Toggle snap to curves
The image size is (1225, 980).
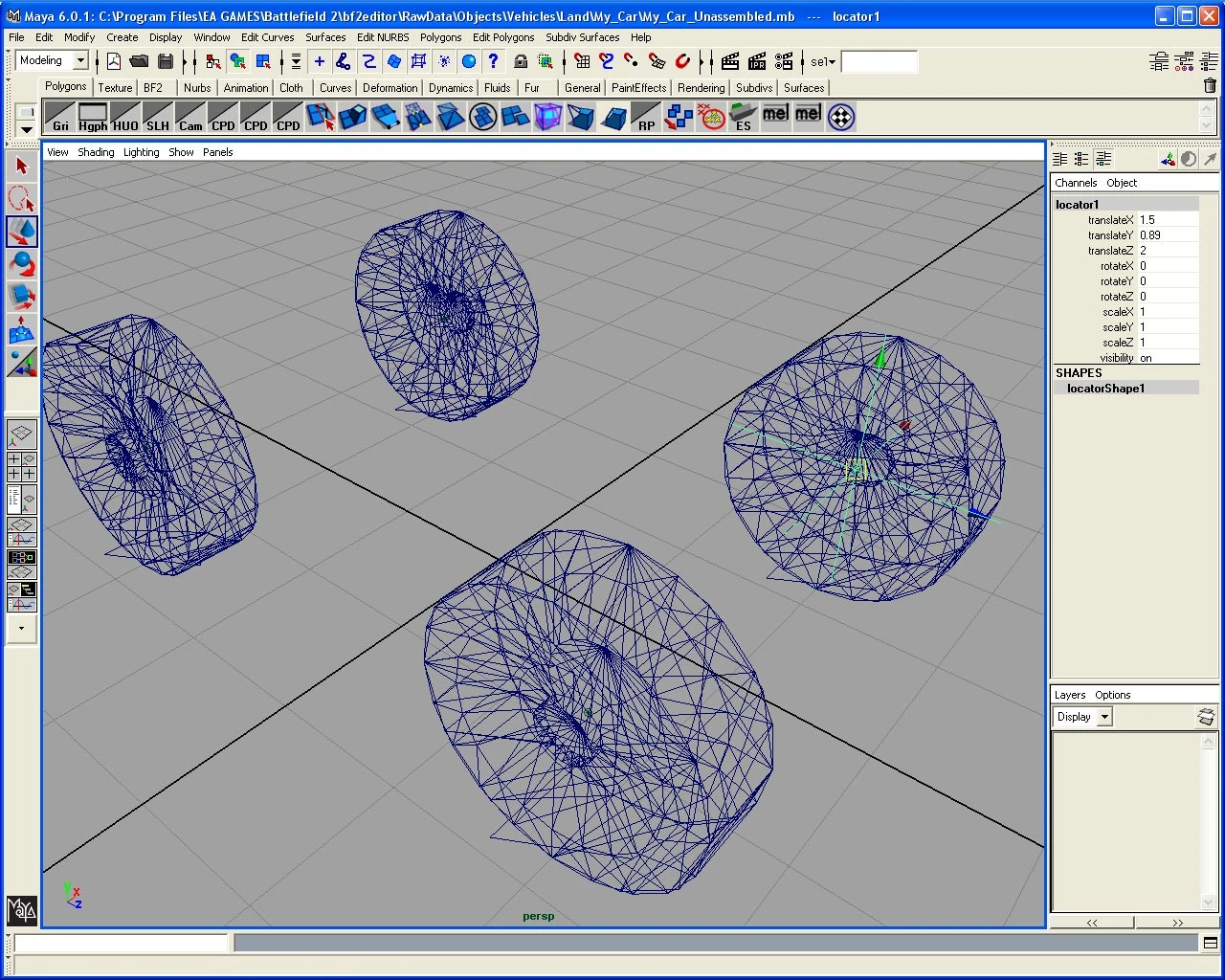point(607,62)
